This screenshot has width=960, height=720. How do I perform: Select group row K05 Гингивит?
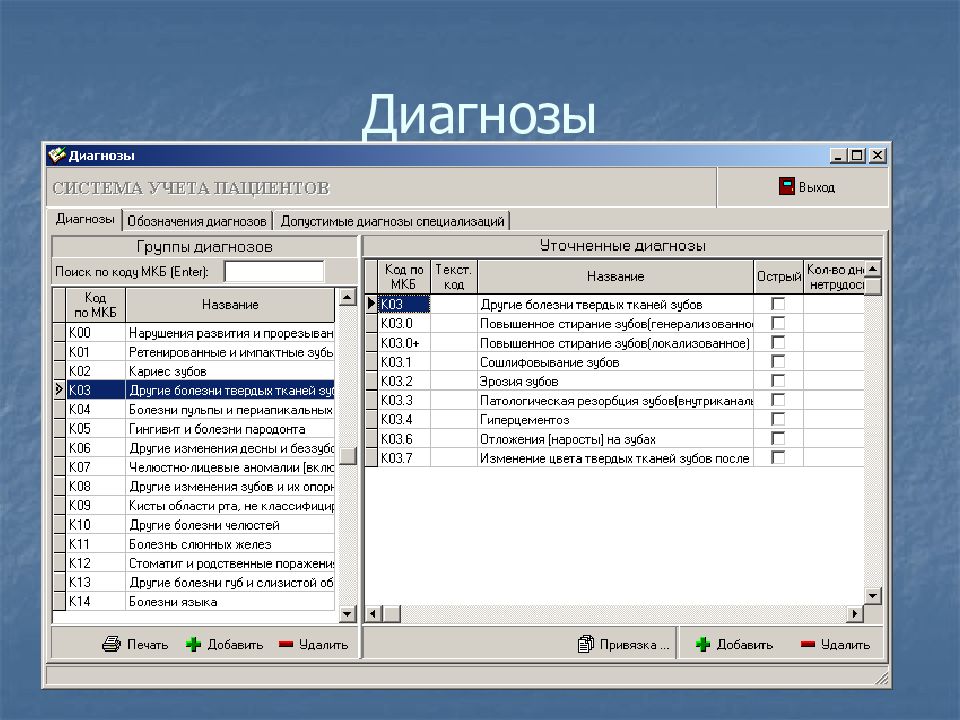pyautogui.click(x=200, y=429)
